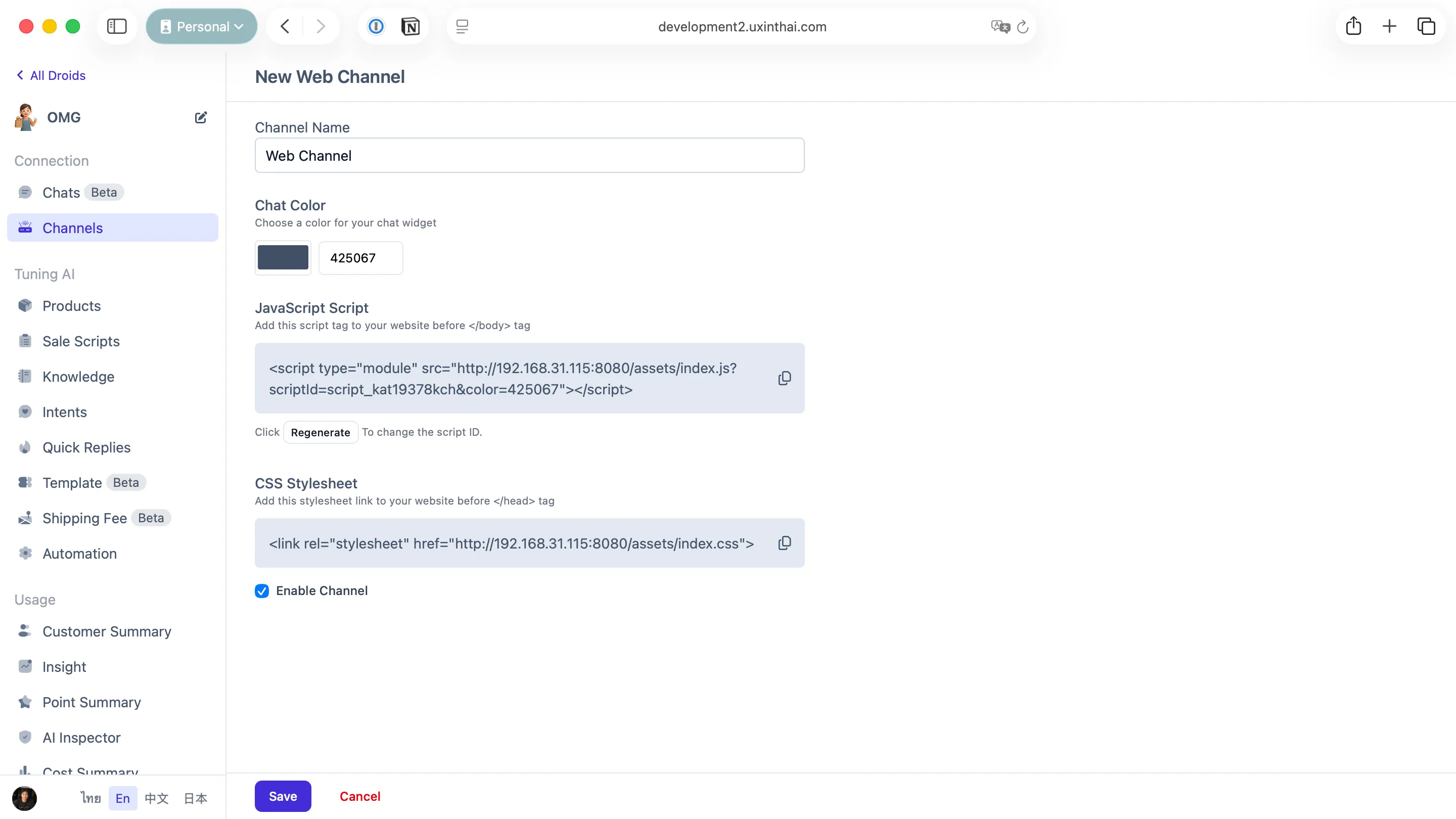Viewport: 1456px width, 819px height.
Task: Copy the JavaScript script tag
Action: [785, 378]
